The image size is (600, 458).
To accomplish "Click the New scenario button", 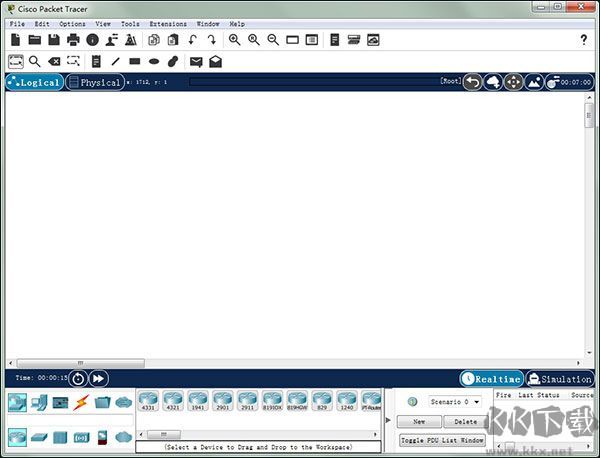I will coord(419,422).
